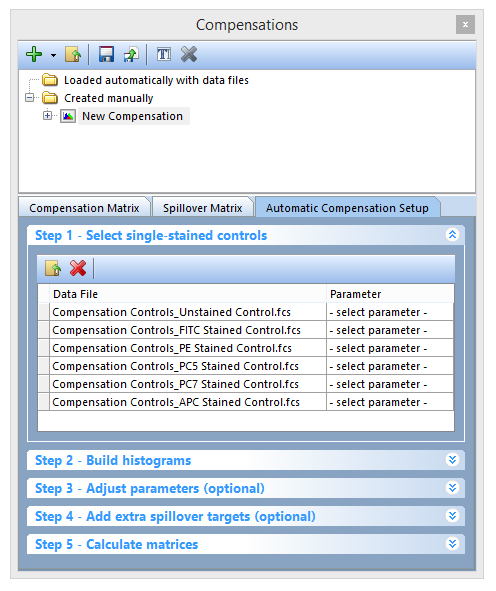496x591 pixels.
Task: Open parameter selector for FITC Stained Control
Action: (x=390, y=330)
